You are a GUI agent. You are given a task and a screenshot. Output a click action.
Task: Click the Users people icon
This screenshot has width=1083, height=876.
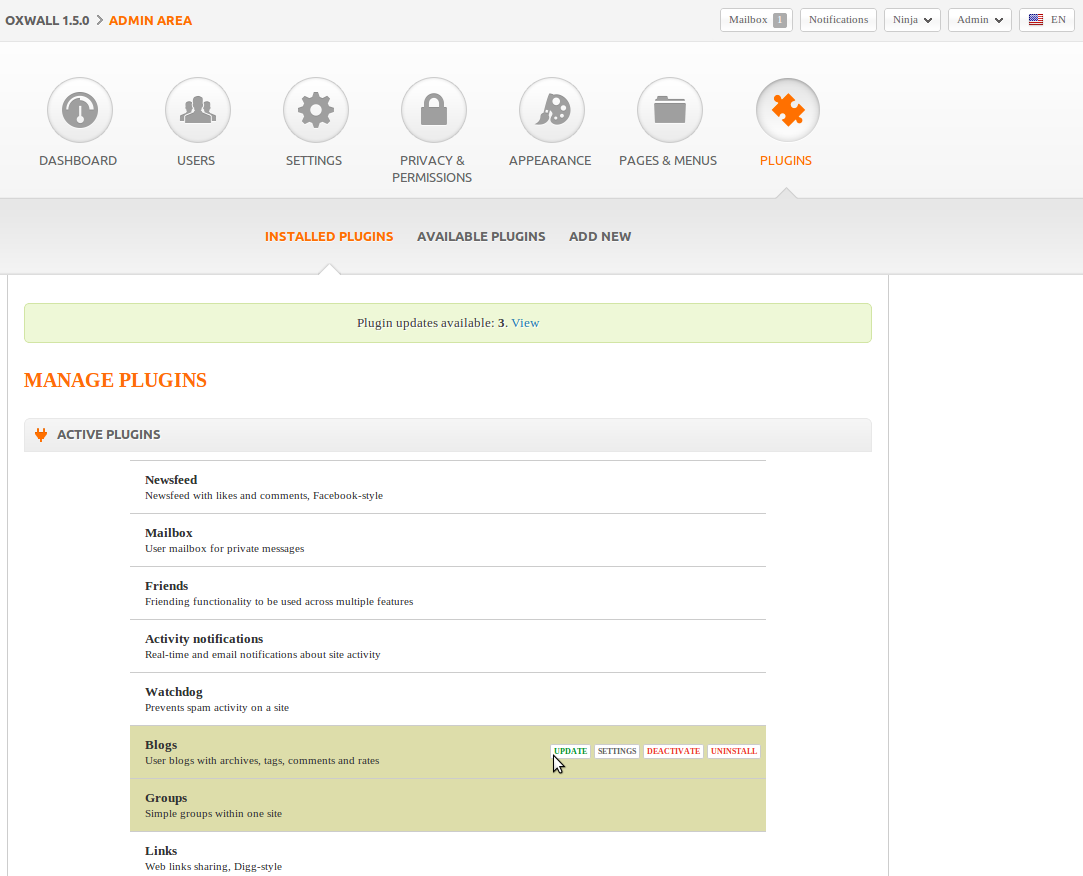[x=197, y=110]
